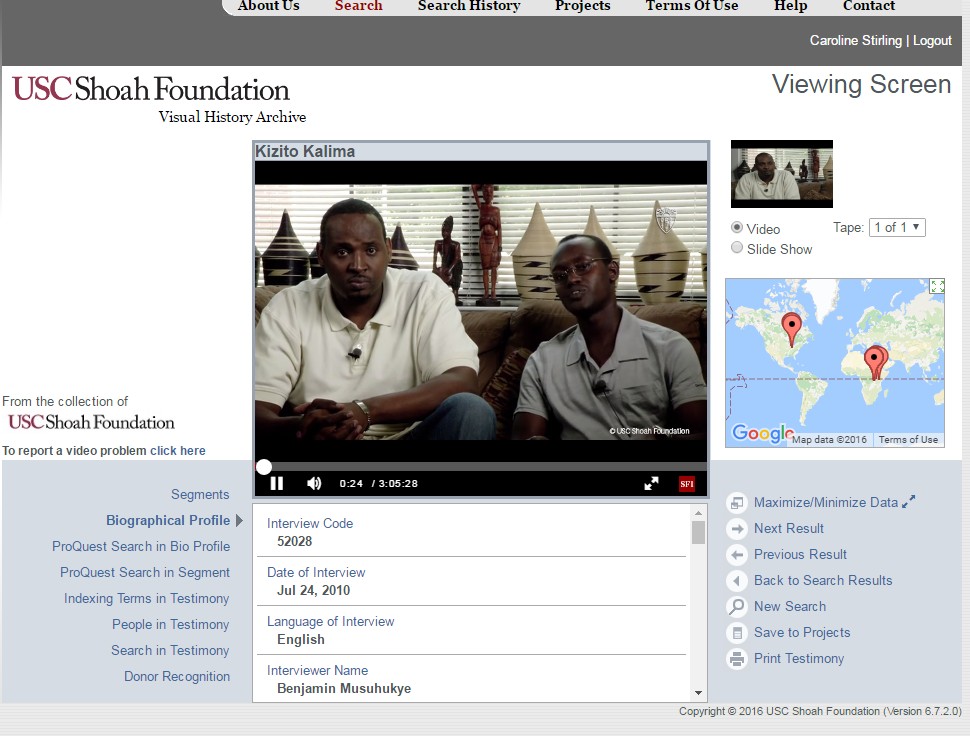Expand the map to fullscreen

(x=937, y=287)
